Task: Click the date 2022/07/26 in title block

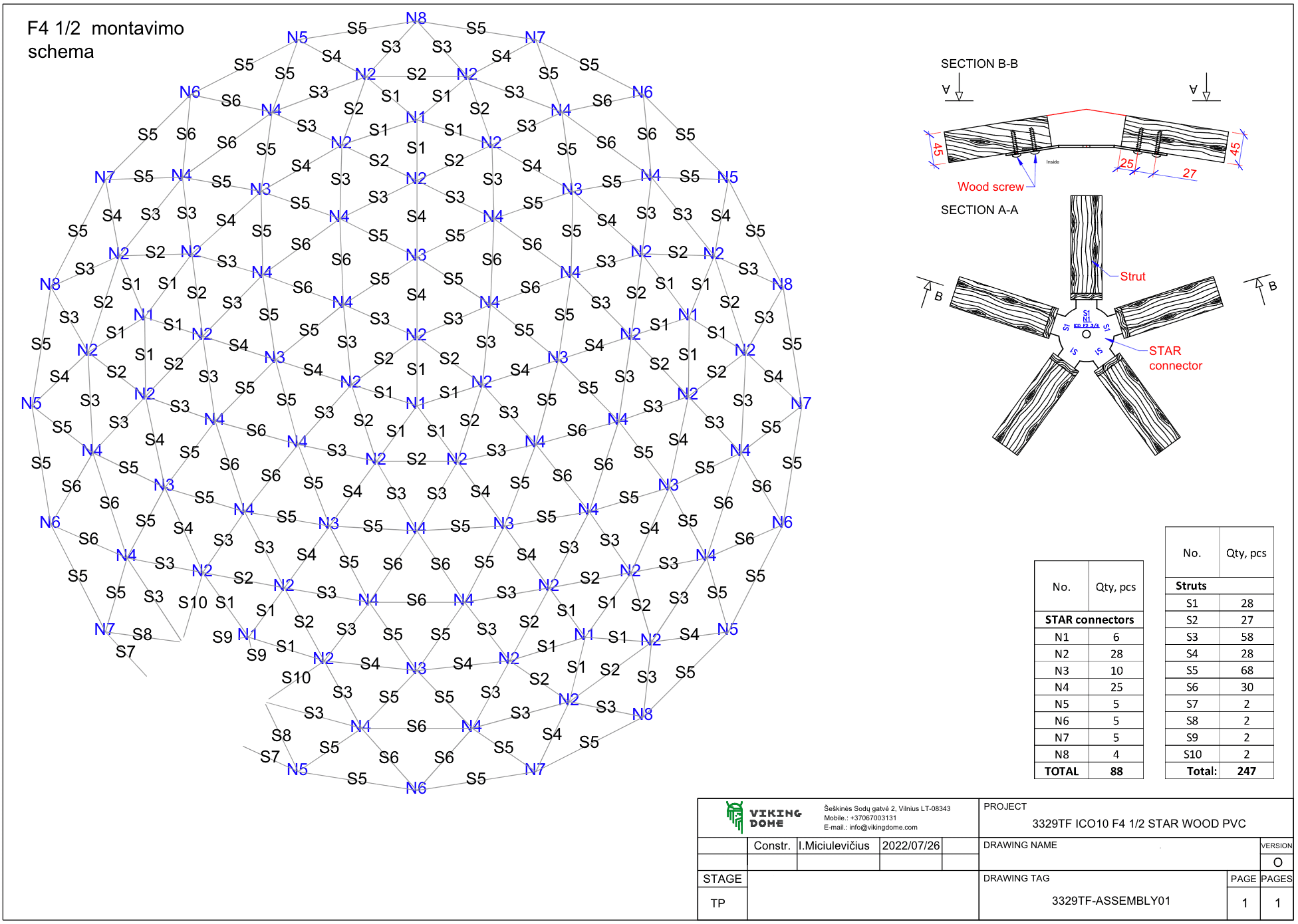Action: pyautogui.click(x=910, y=846)
